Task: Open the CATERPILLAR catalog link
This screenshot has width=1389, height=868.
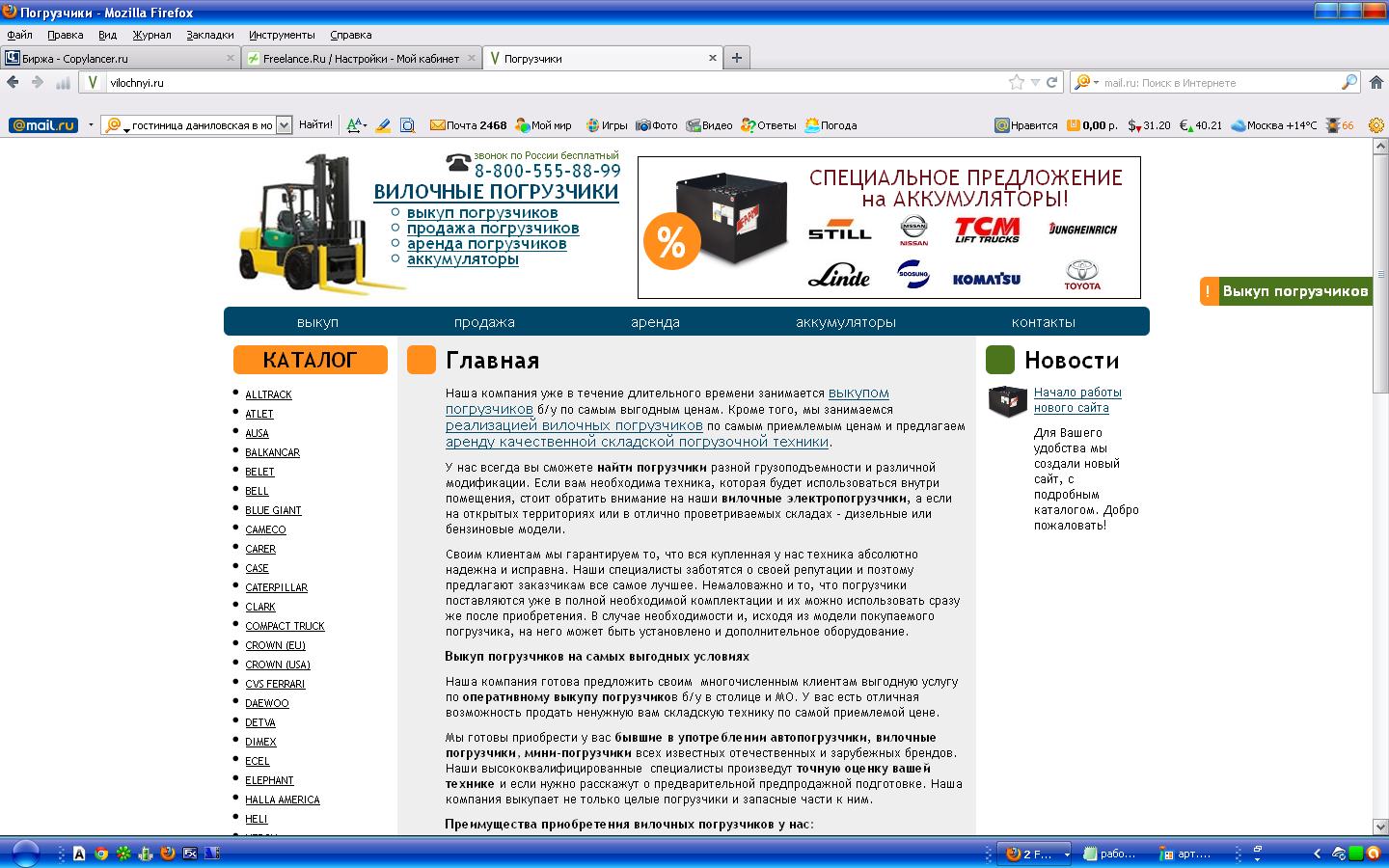Action: 276,587
